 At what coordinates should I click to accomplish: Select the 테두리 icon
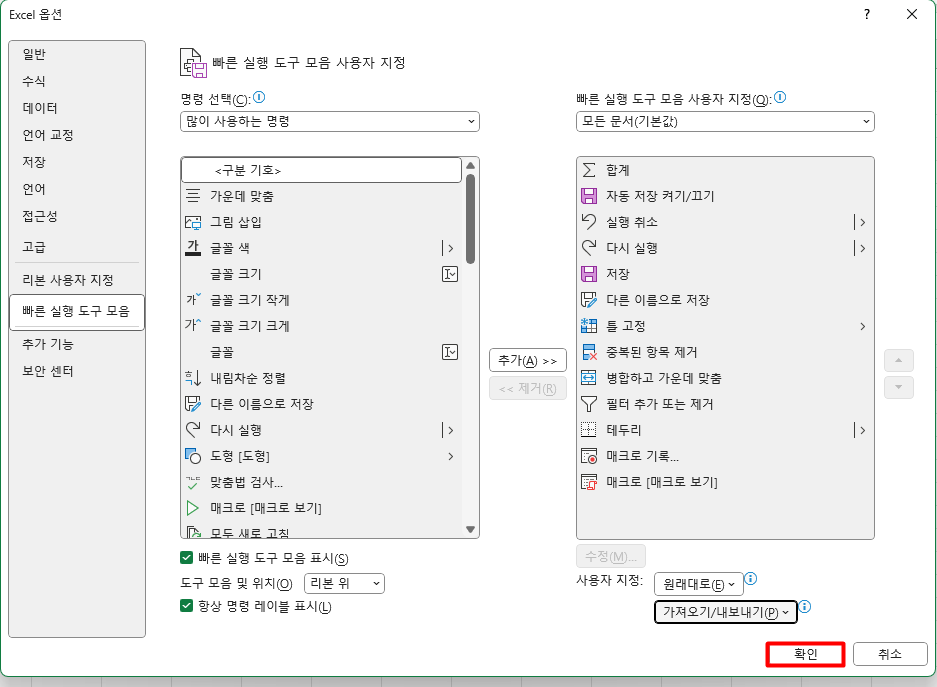(589, 430)
